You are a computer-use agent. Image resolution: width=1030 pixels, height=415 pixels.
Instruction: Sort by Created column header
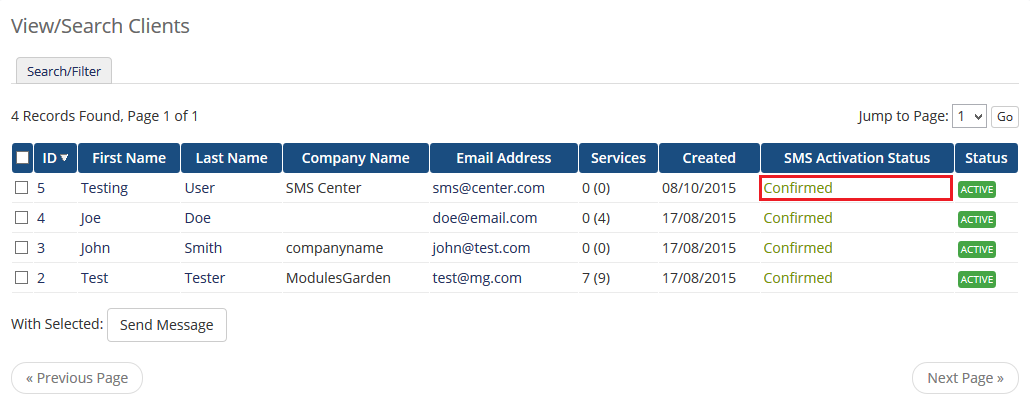709,158
